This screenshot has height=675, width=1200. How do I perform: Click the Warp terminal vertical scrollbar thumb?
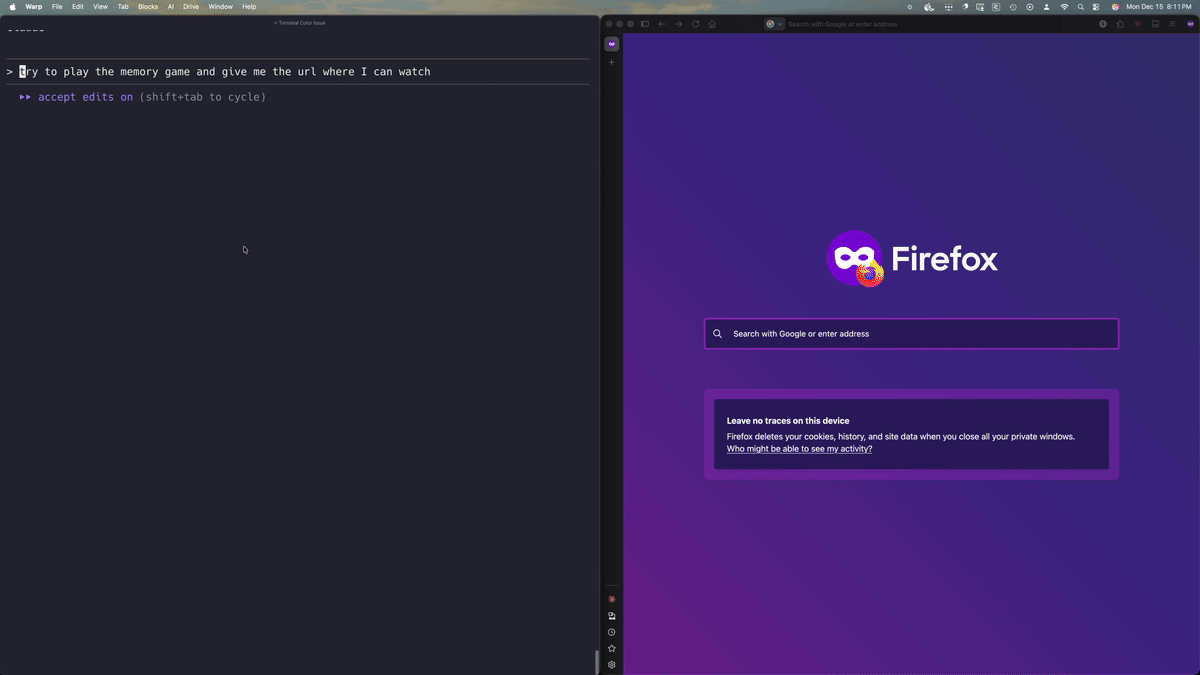click(x=597, y=662)
